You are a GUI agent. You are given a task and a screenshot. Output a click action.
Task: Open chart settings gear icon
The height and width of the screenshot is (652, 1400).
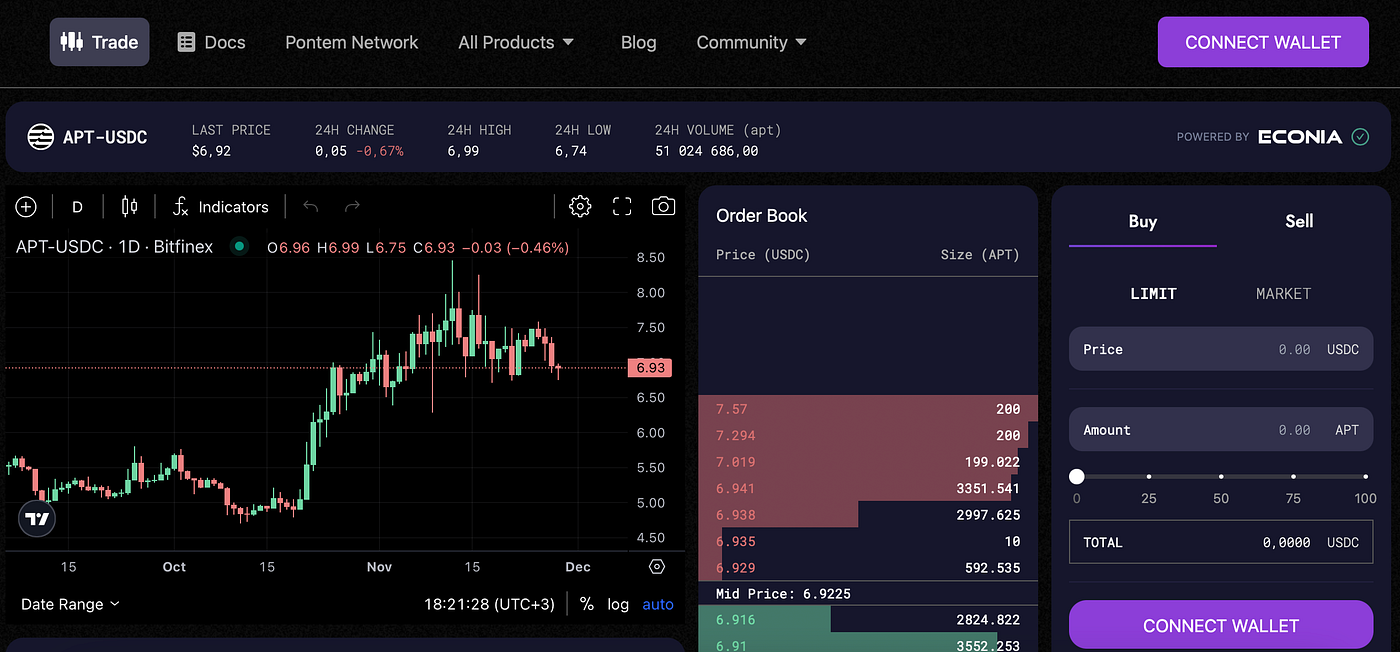coord(580,207)
